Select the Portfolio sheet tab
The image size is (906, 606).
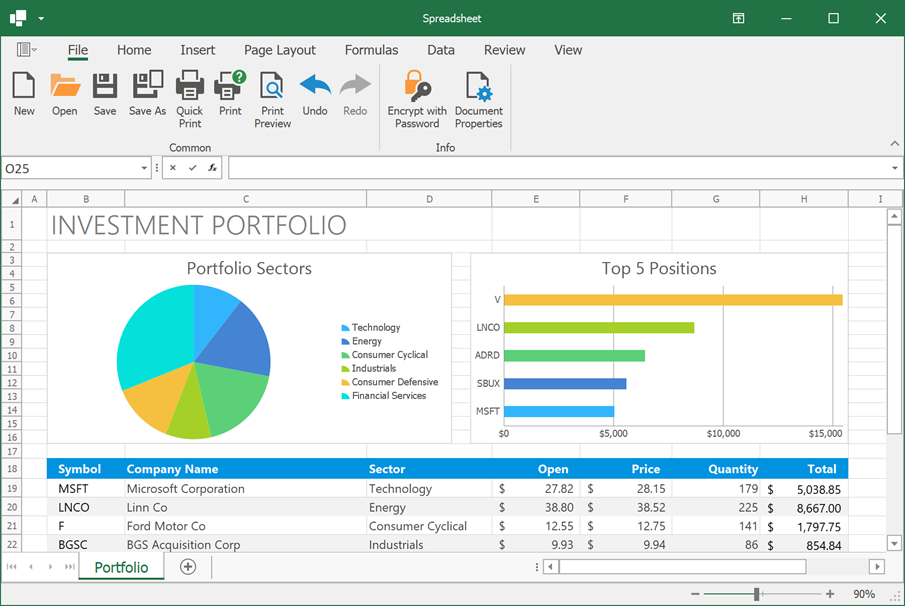click(x=121, y=567)
